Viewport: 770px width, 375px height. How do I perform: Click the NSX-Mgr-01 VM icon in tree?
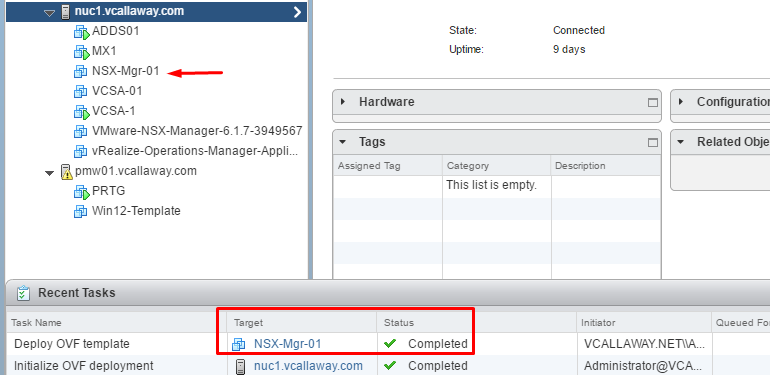point(81,72)
